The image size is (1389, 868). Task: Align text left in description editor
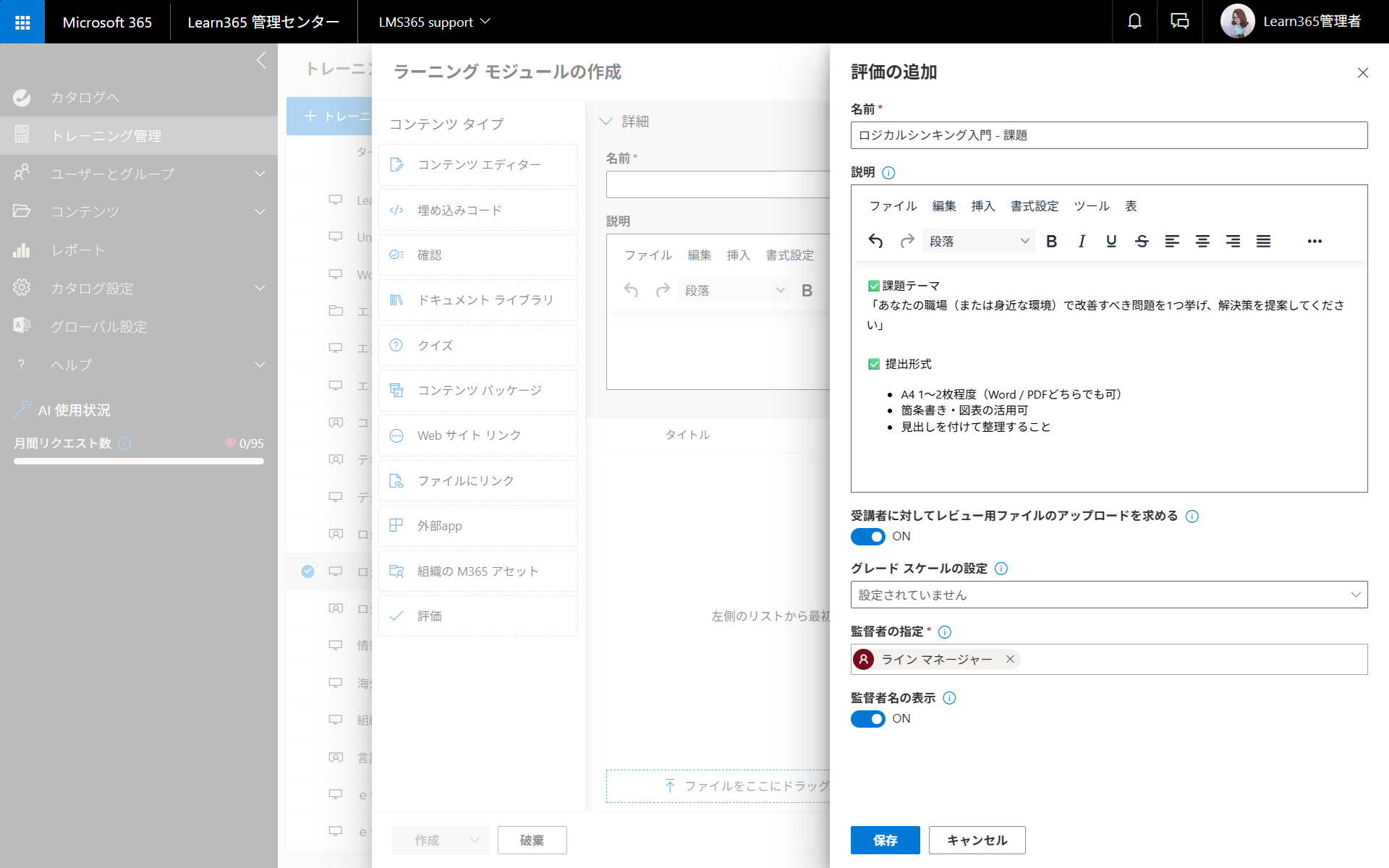pyautogui.click(x=1172, y=241)
